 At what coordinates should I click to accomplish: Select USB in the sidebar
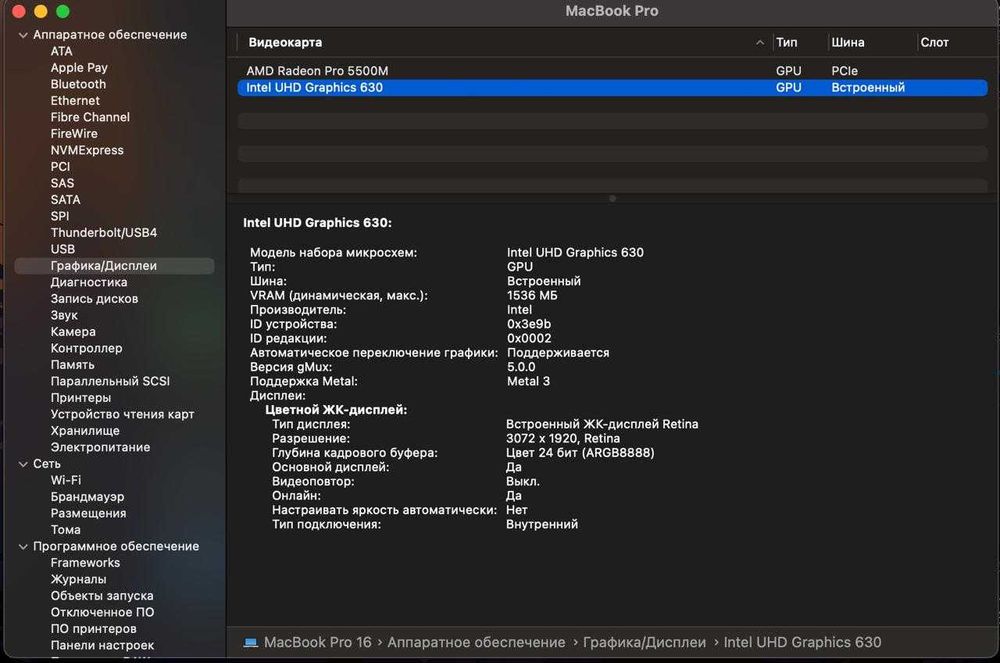(x=62, y=249)
